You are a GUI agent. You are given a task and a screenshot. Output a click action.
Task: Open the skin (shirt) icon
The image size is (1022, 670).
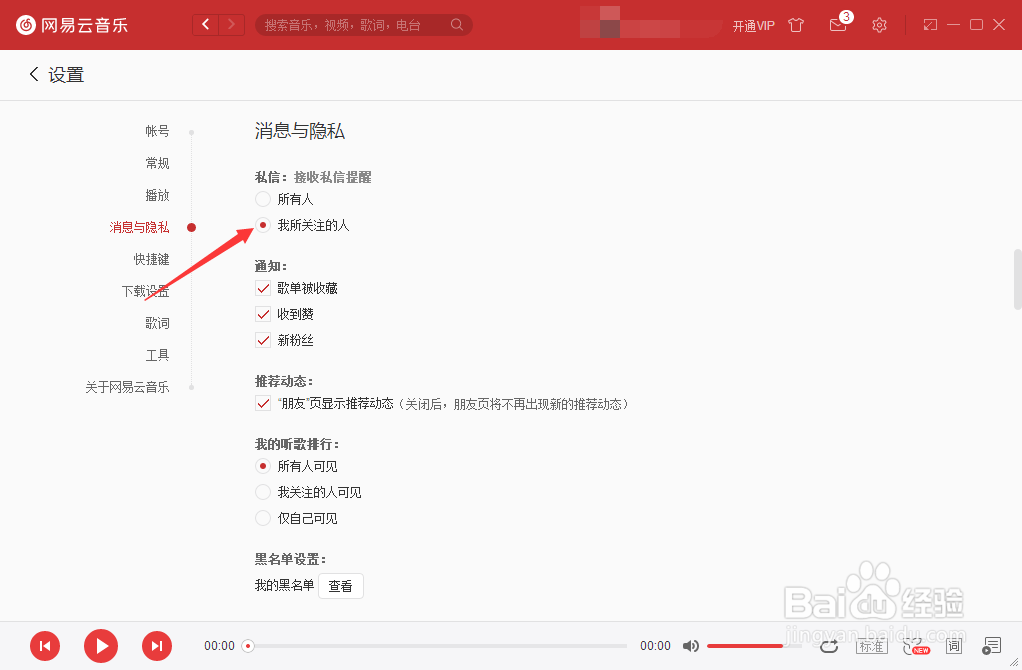(796, 25)
